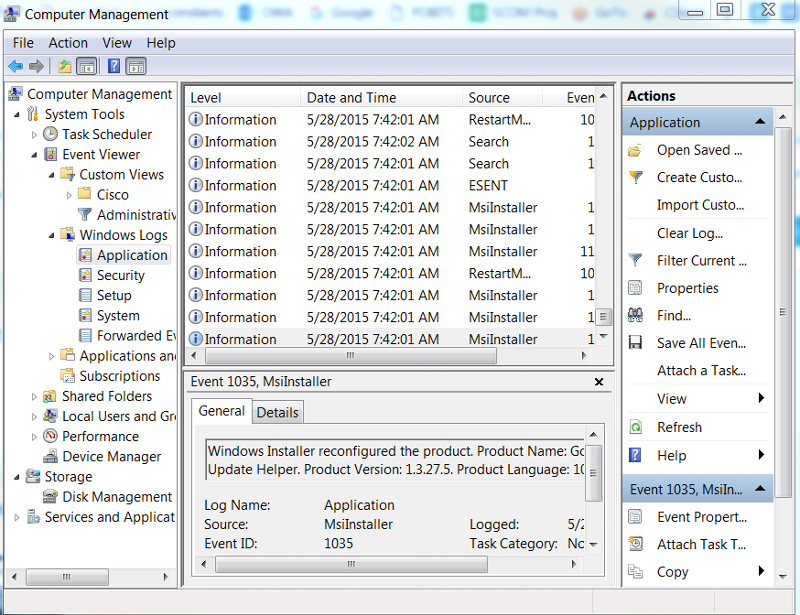Click the Actions pane vertical scrollbar thumb
The height and width of the screenshot is (615, 800).
pyautogui.click(x=783, y=312)
